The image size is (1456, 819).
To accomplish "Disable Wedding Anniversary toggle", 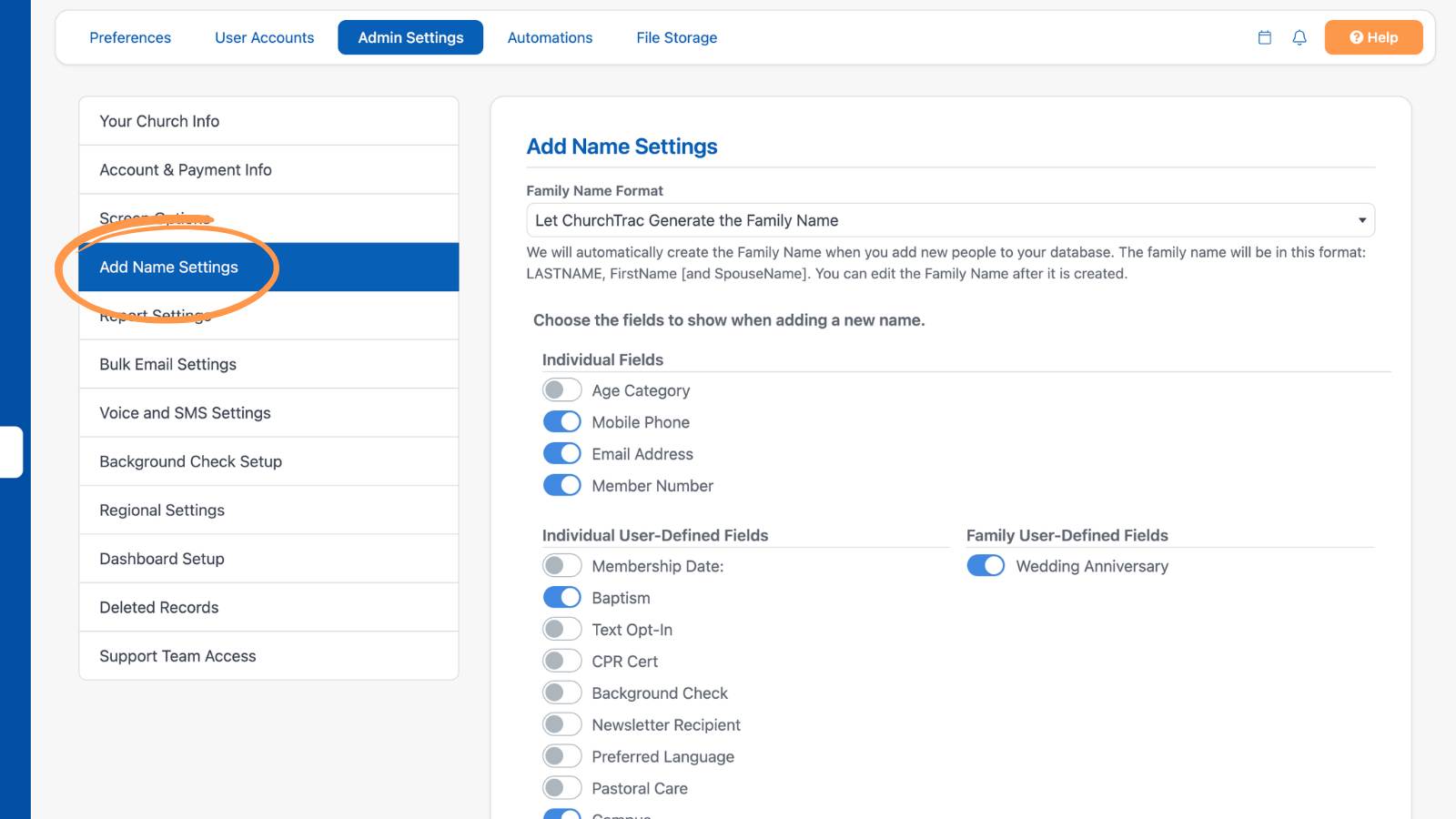I will pos(986,566).
